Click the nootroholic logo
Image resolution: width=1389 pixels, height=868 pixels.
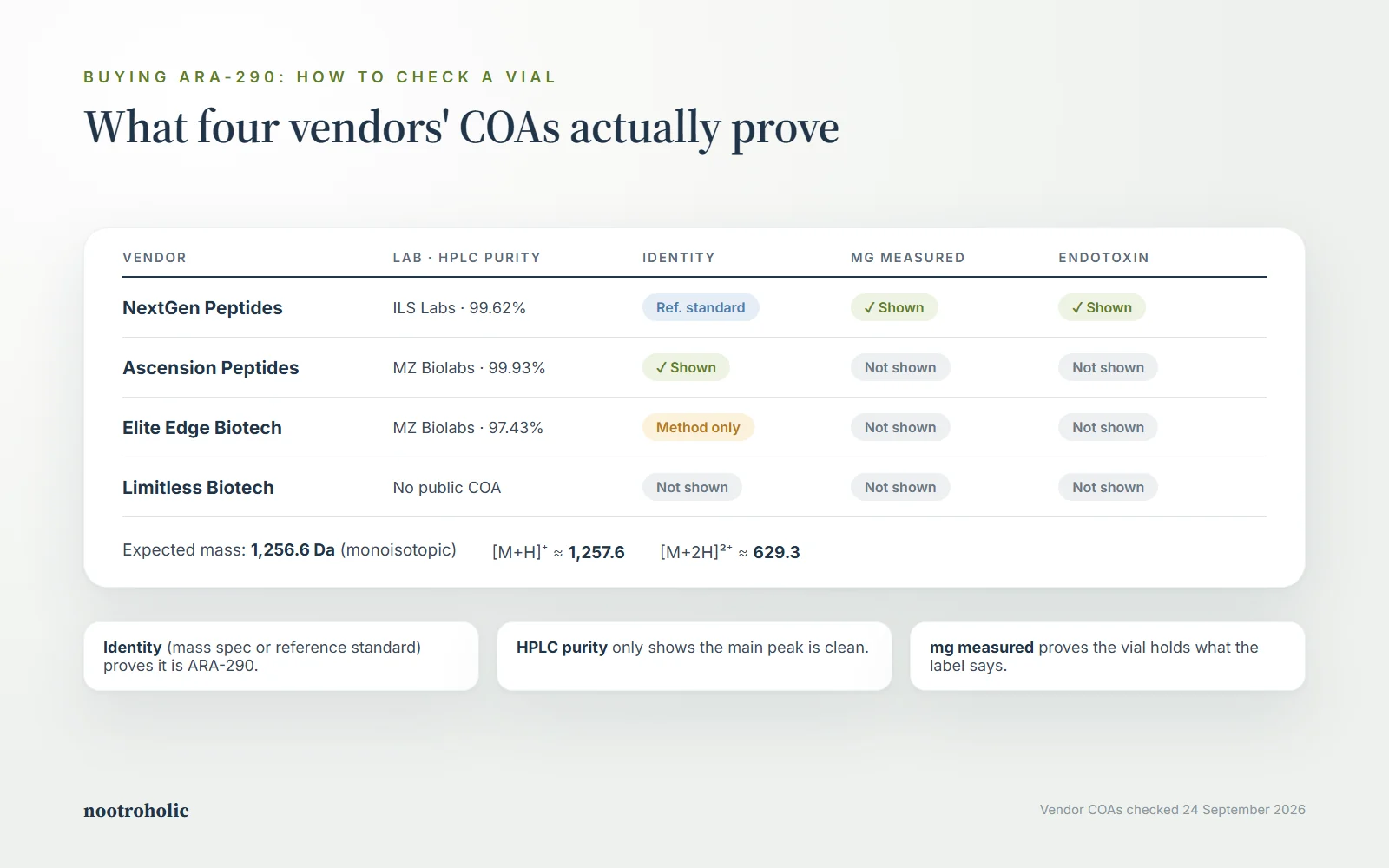136,810
